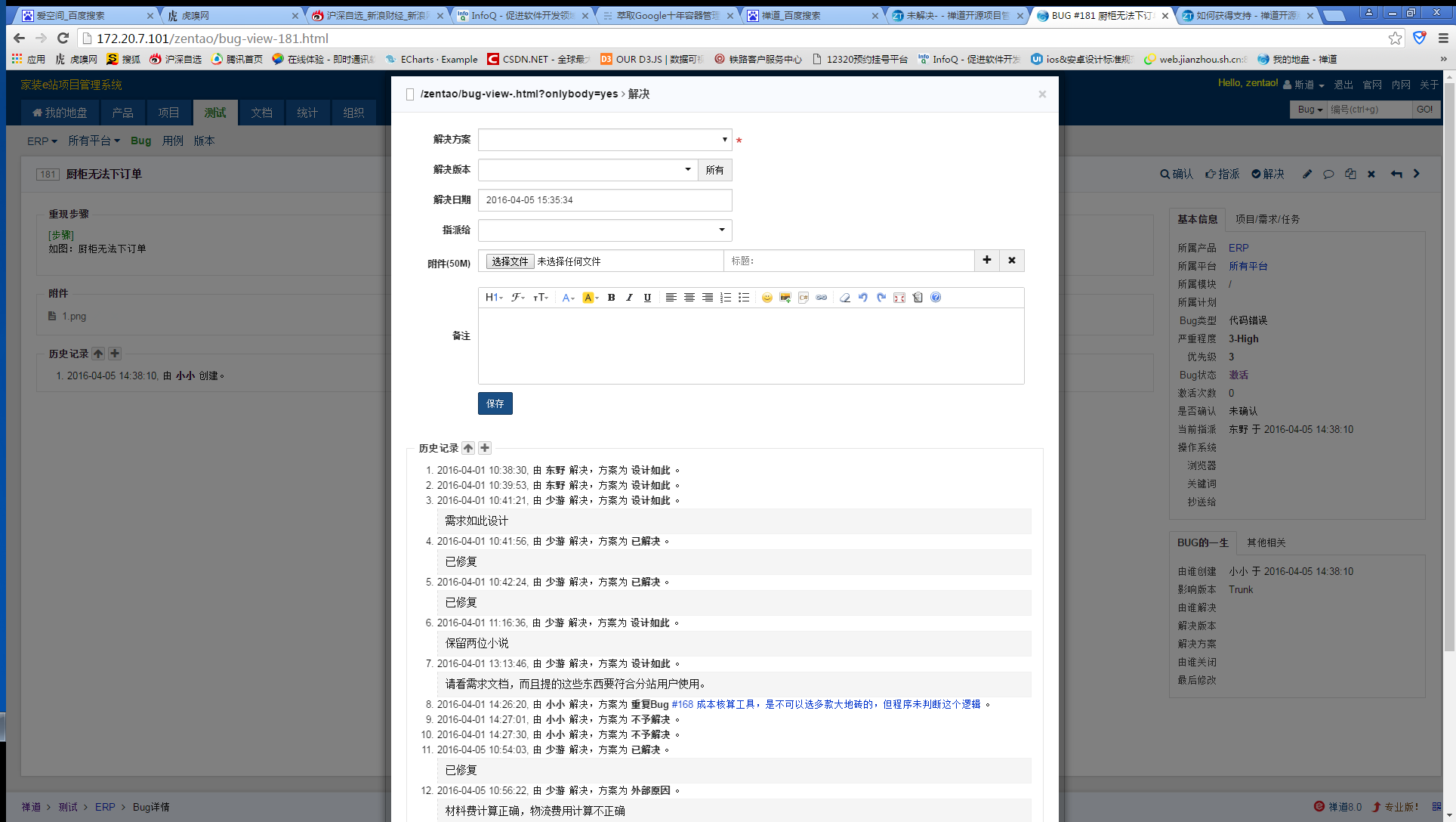Open the 解决版本 (resolved build) dropdown
The width and height of the screenshot is (1456, 822).
pyautogui.click(x=588, y=170)
